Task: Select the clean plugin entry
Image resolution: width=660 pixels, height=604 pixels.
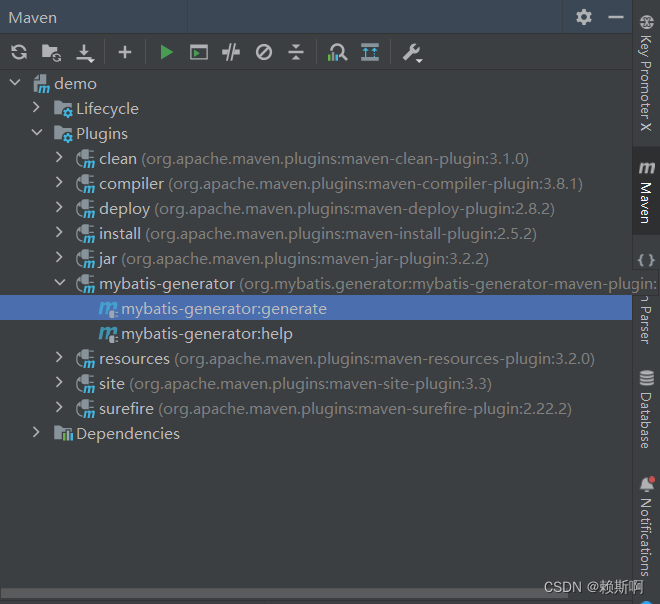Action: 316,159
